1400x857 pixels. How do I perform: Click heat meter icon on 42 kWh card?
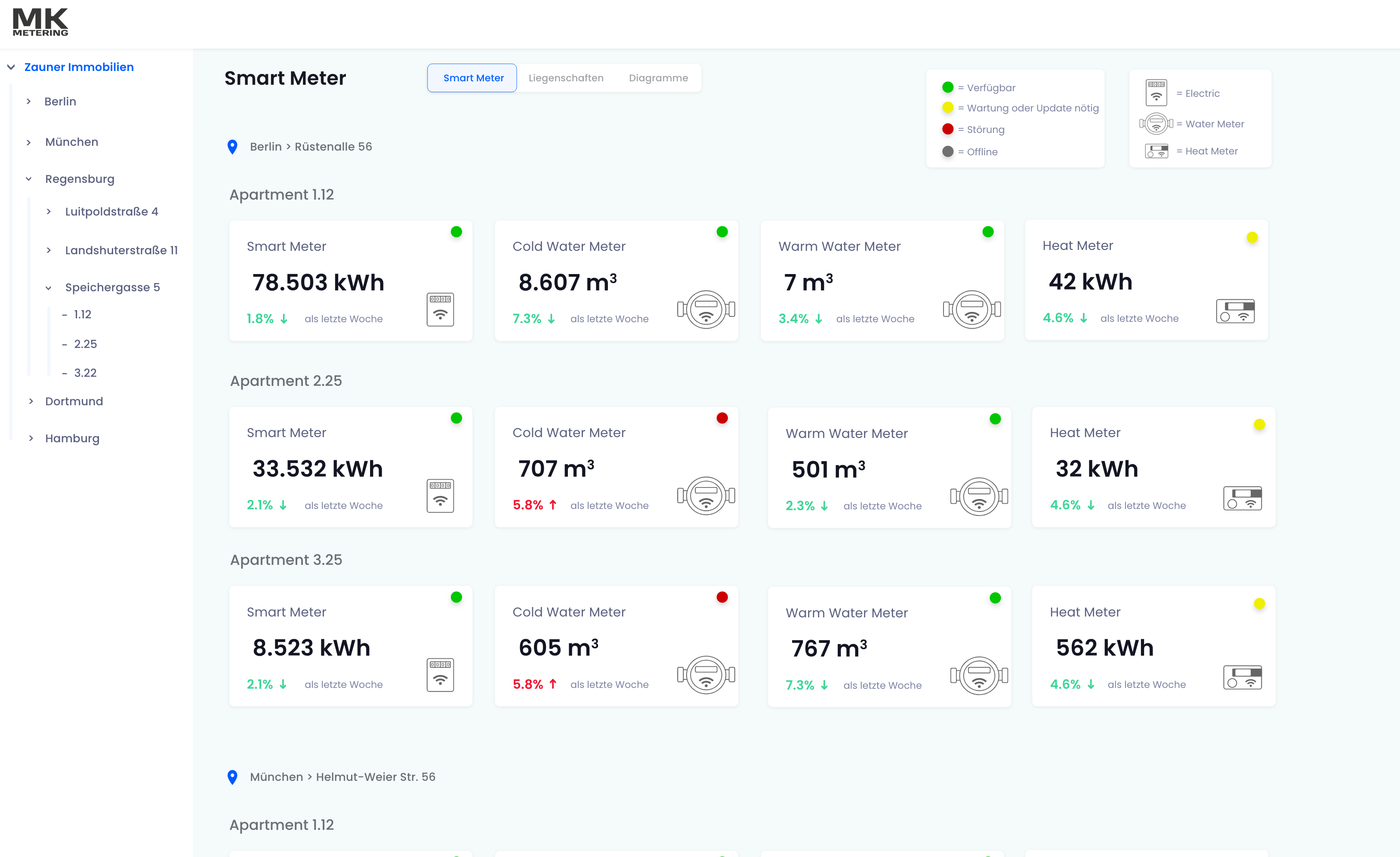pos(1235,311)
